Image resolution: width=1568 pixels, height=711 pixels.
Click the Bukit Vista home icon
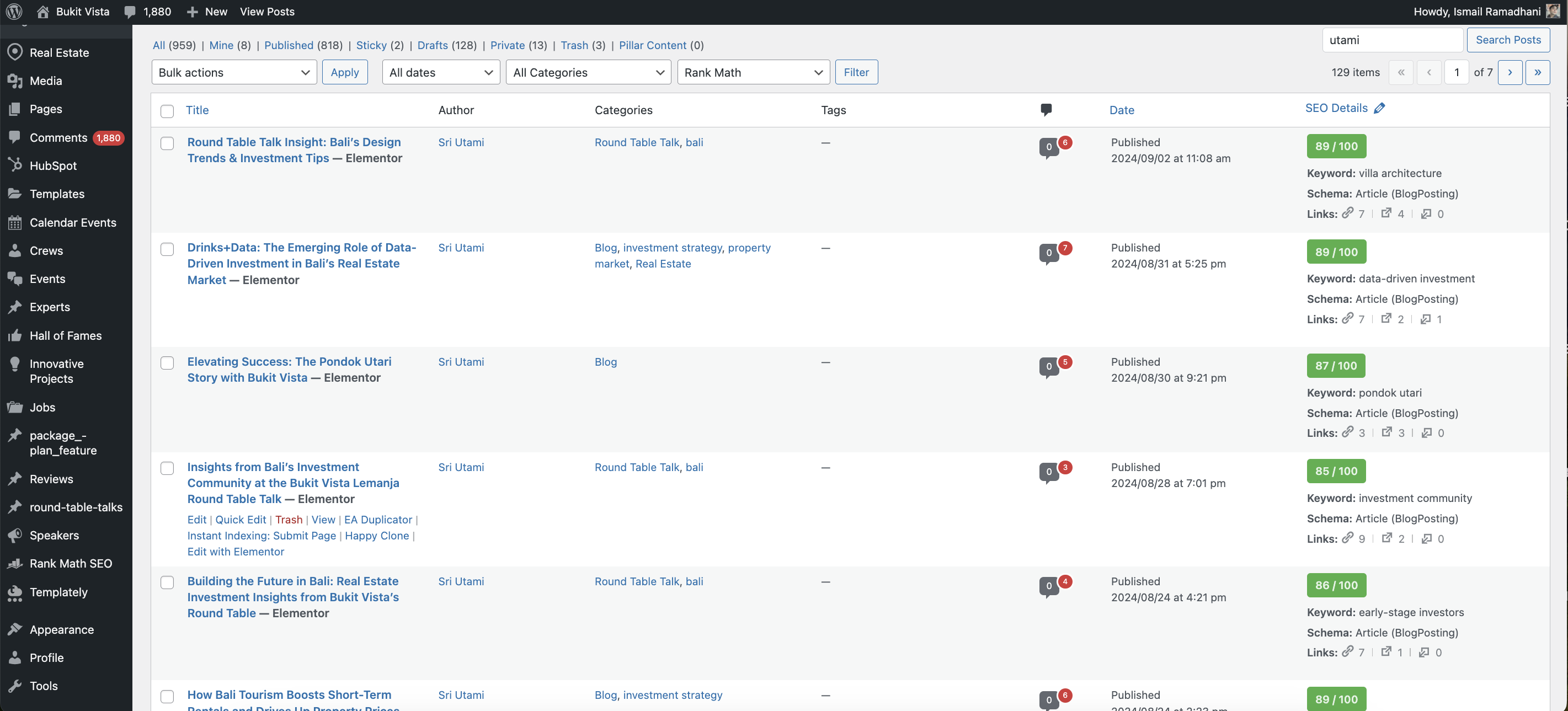(x=42, y=12)
